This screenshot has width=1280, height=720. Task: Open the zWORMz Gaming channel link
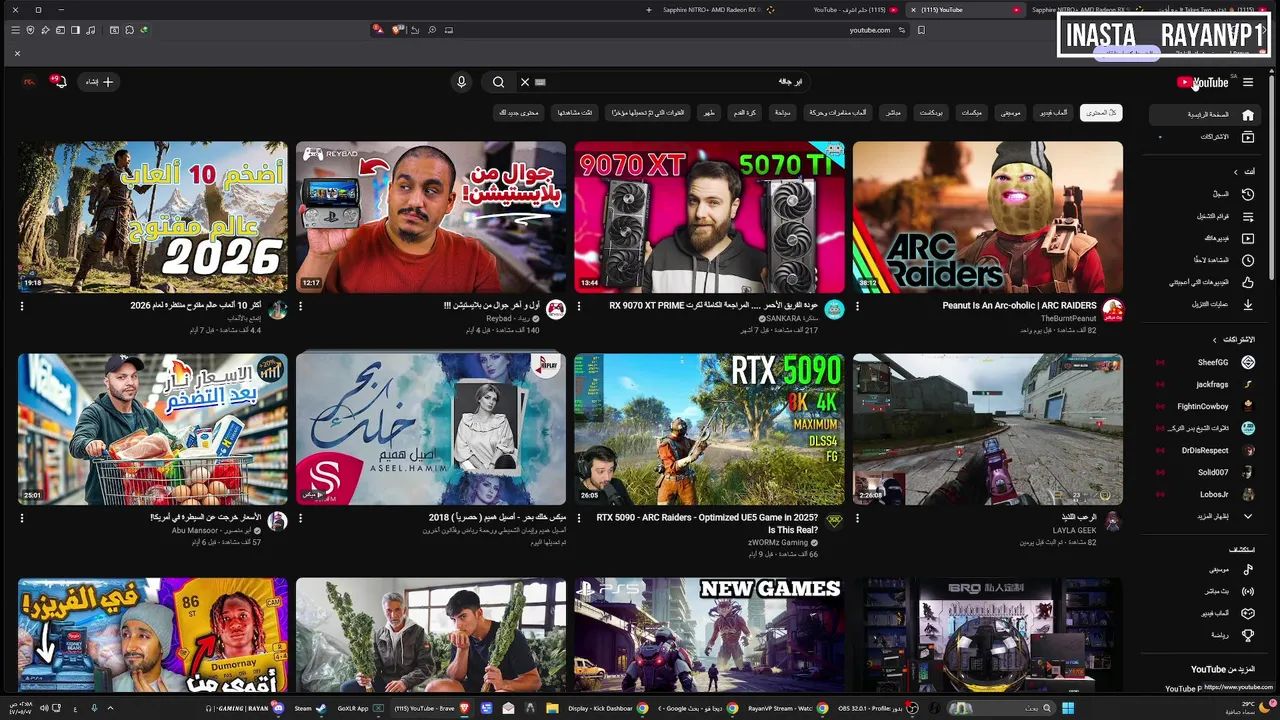pos(777,542)
